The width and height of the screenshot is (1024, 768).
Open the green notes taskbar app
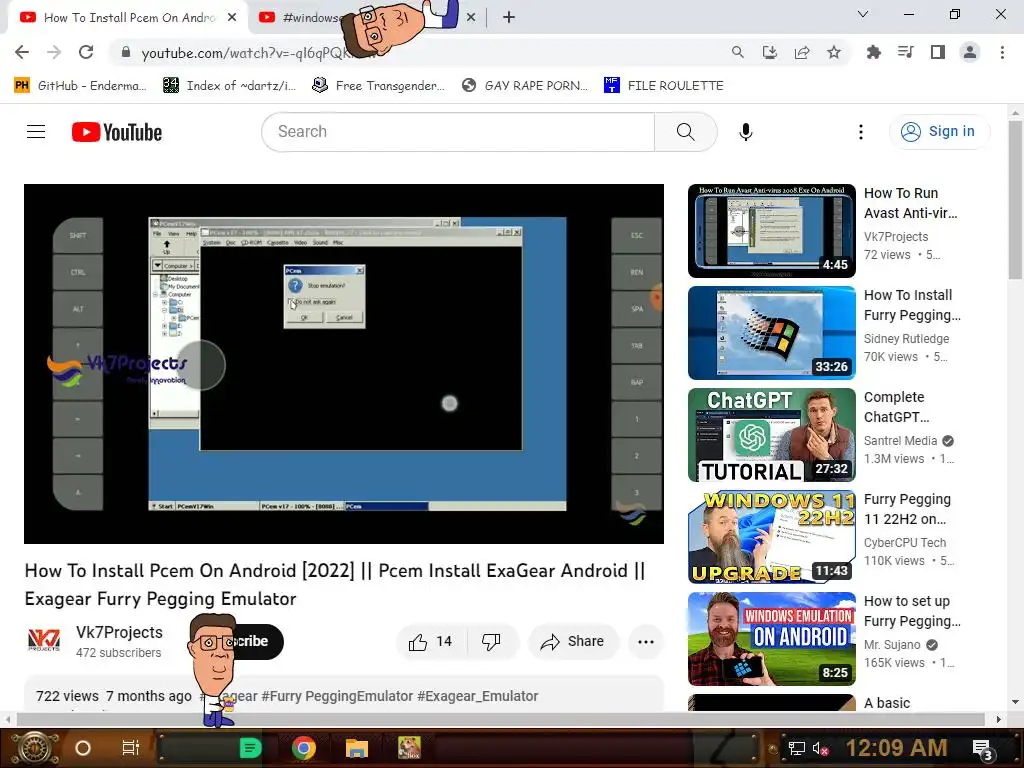[250, 748]
